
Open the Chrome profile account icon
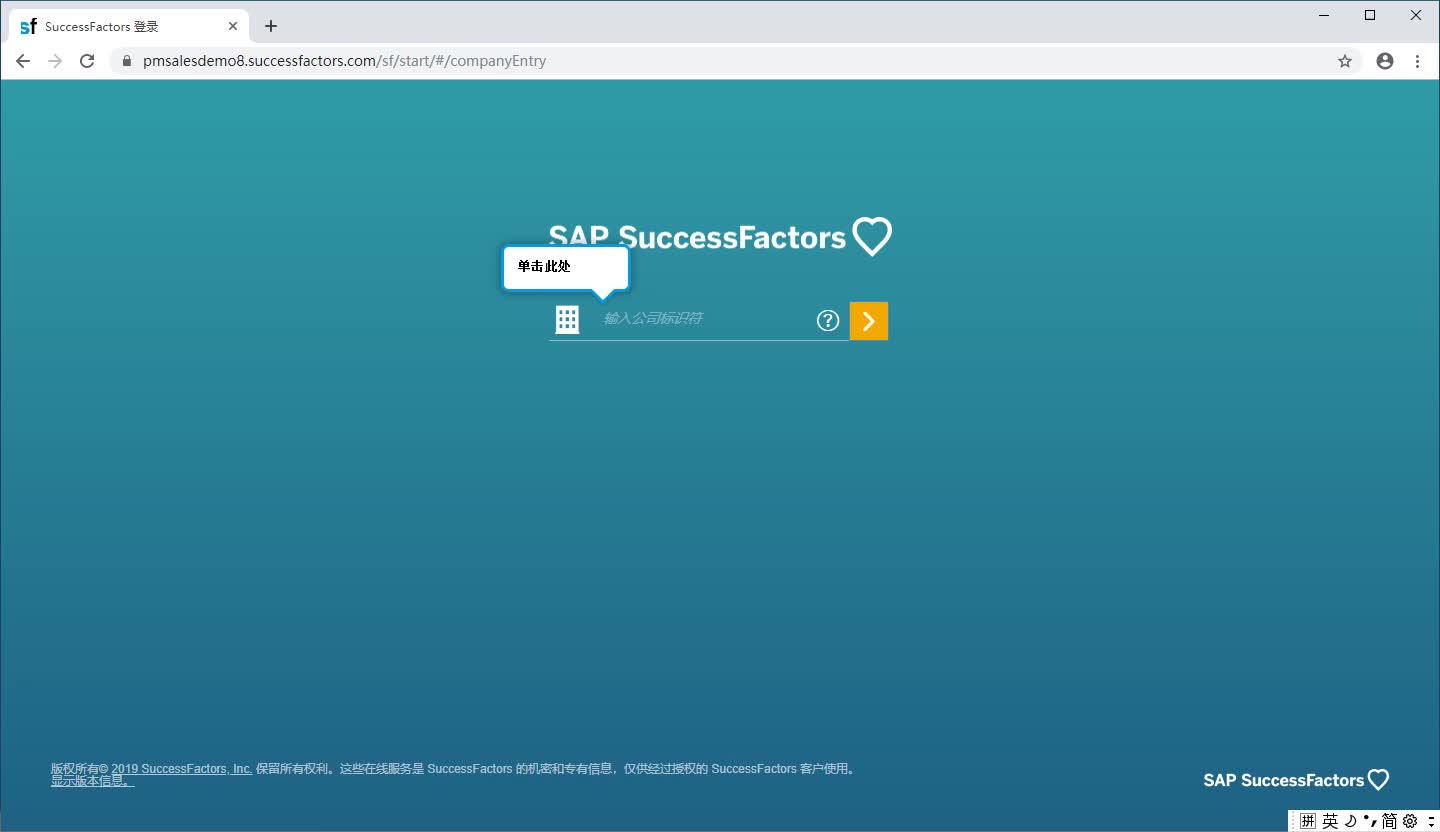click(x=1385, y=61)
